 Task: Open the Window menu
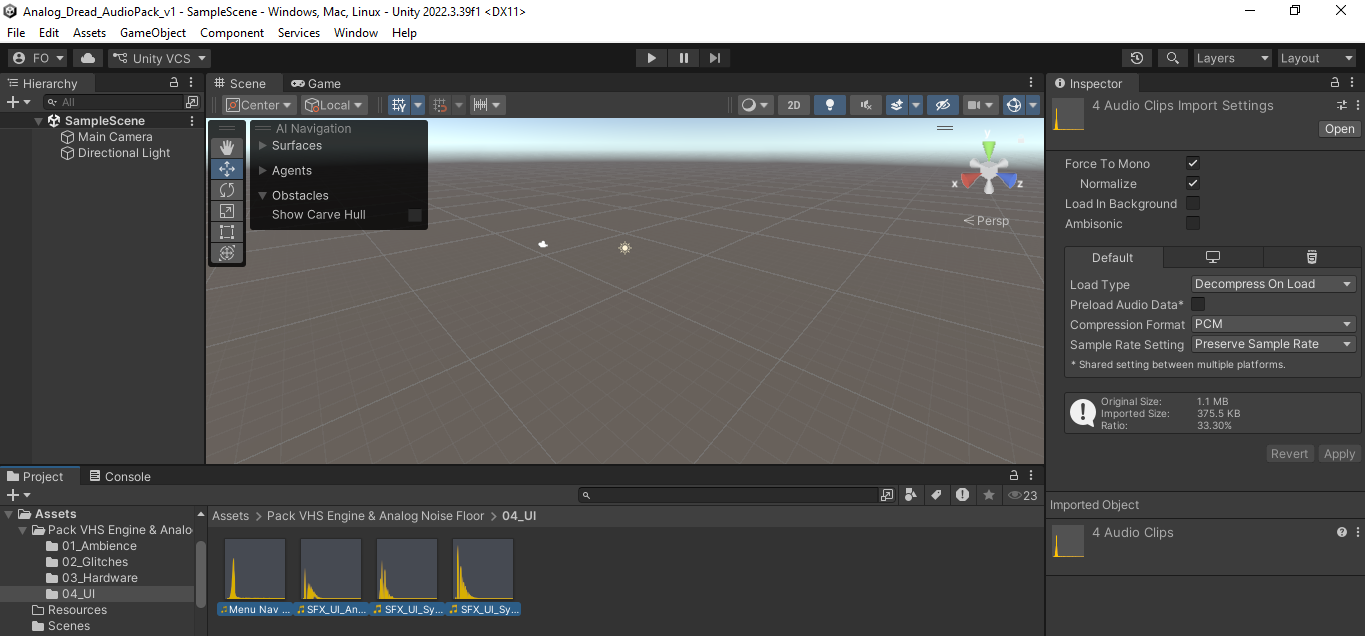click(356, 33)
